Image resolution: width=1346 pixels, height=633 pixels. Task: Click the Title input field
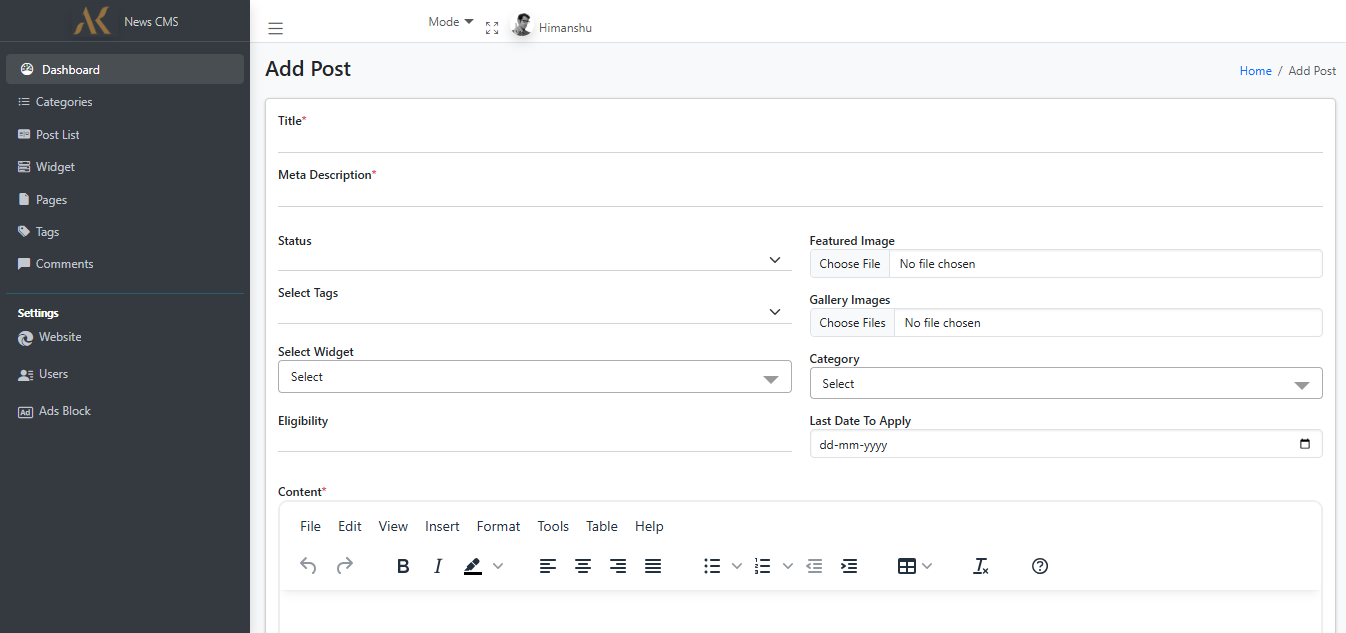[800, 140]
